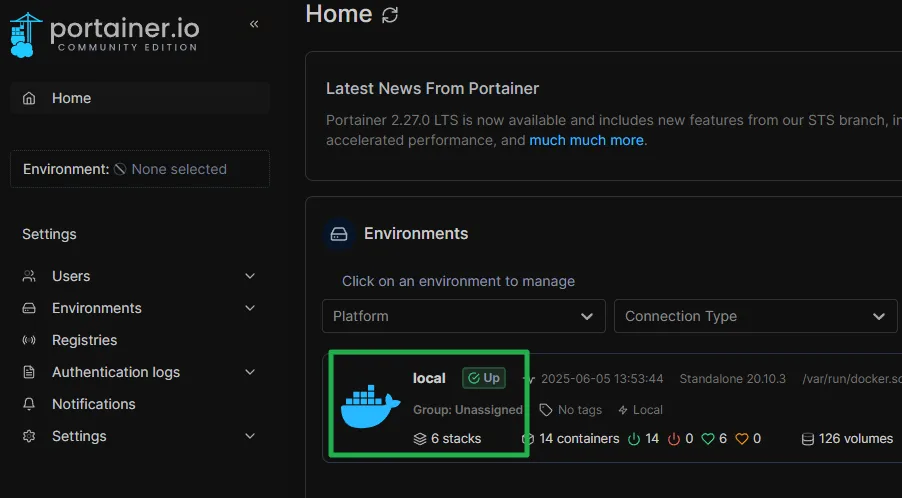The image size is (902, 498).
Task: Open the Platform filter dropdown
Action: pos(463,316)
